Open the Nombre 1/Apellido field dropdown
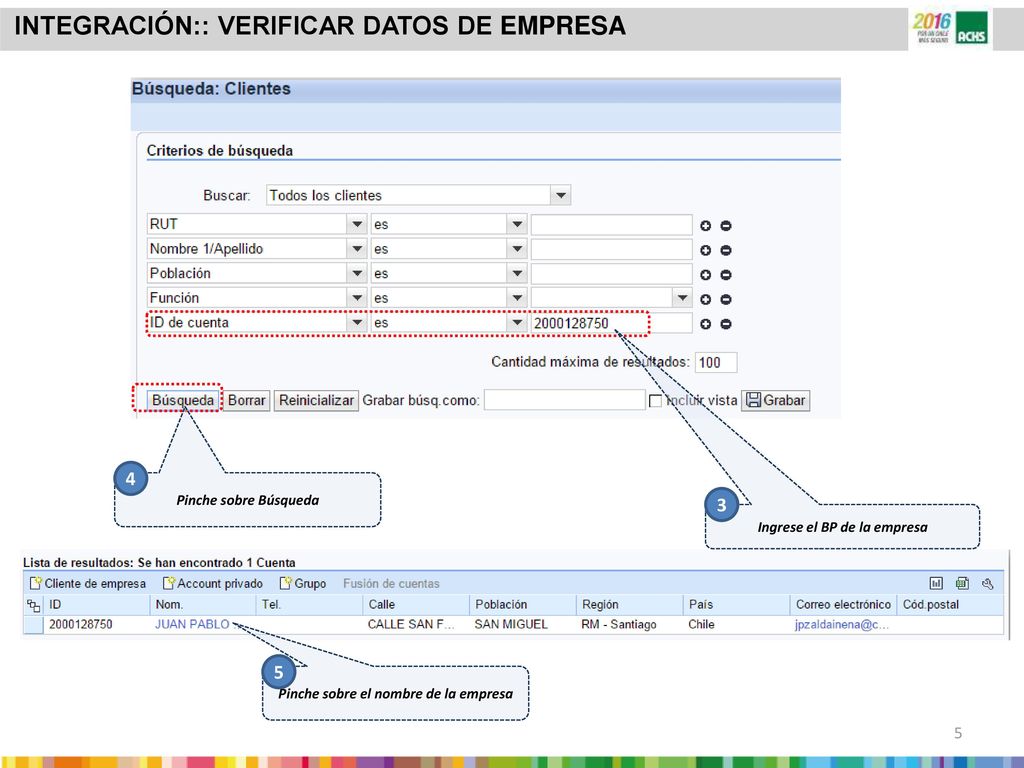The width and height of the screenshot is (1024, 768). (357, 249)
